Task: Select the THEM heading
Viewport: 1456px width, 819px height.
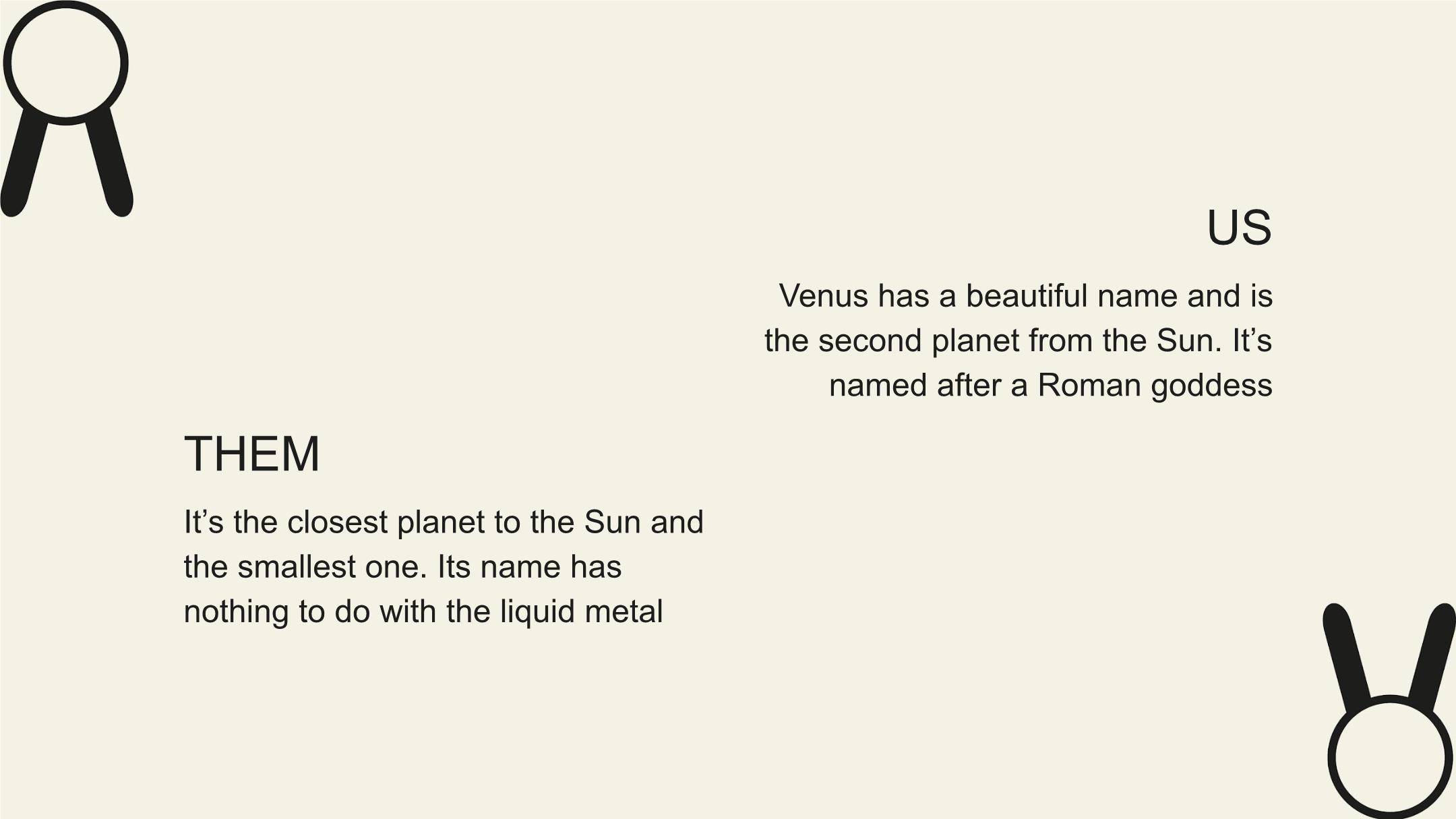Action: coord(252,454)
